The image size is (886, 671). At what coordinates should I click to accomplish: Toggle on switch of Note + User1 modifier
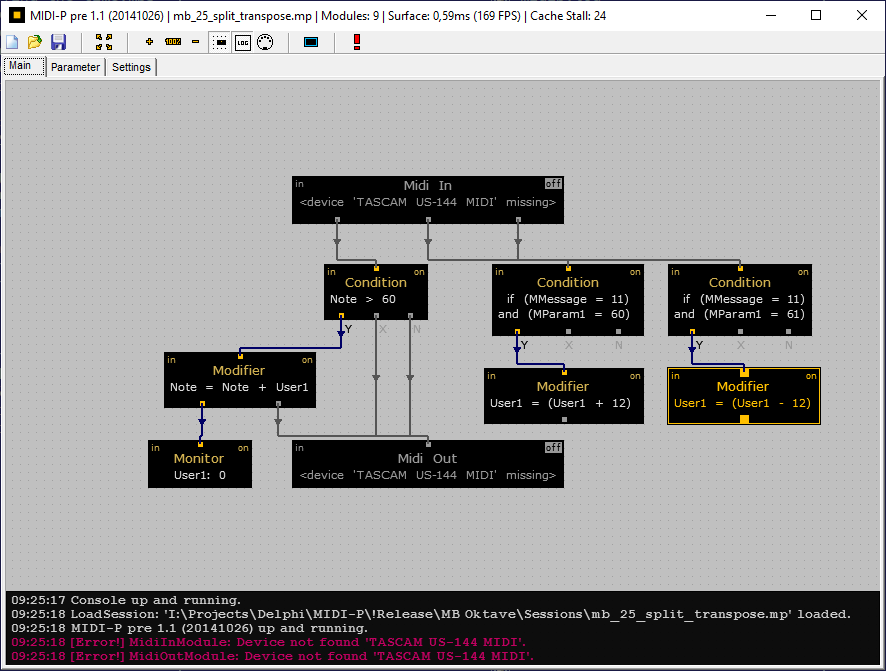(x=307, y=360)
